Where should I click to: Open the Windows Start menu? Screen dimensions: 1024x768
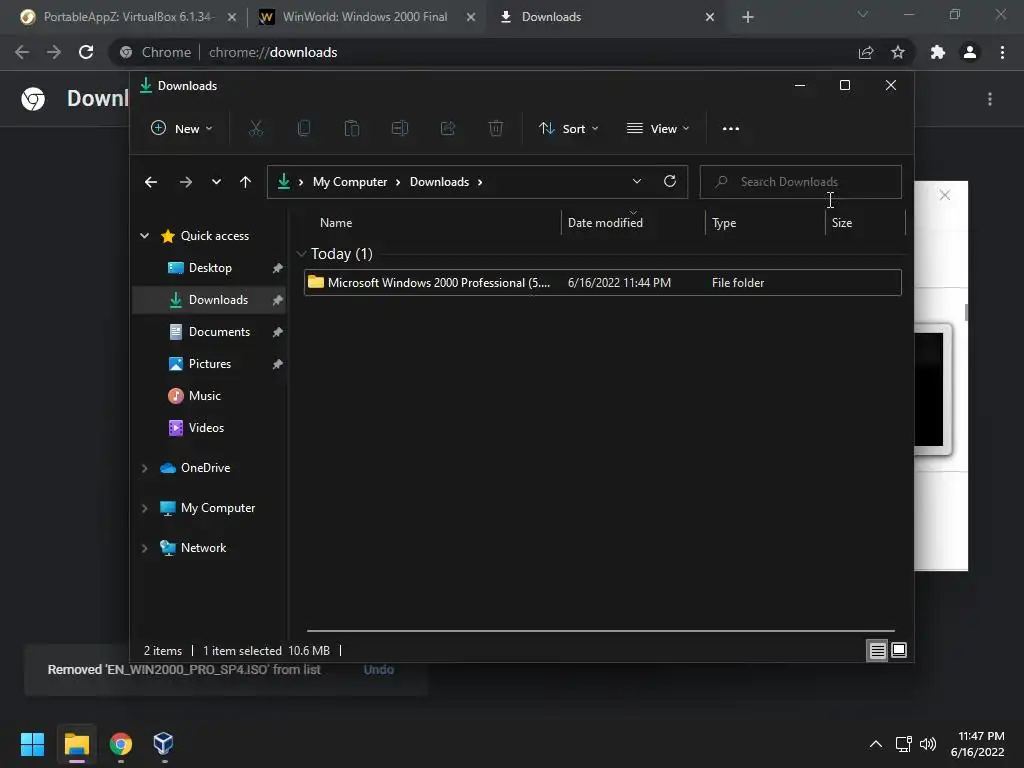(x=32, y=744)
